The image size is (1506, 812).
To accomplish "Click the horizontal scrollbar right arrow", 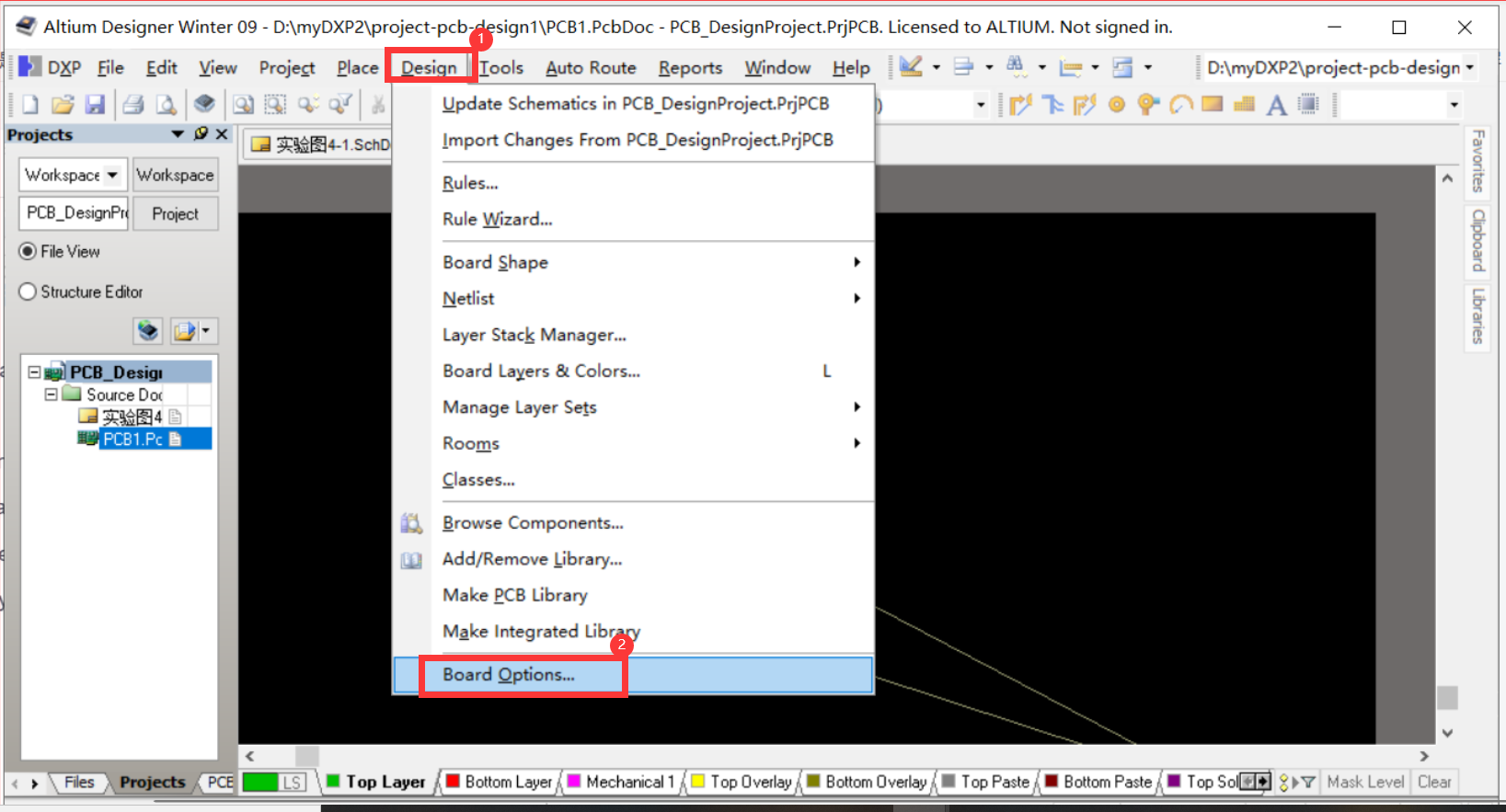I will pyautogui.click(x=1424, y=756).
